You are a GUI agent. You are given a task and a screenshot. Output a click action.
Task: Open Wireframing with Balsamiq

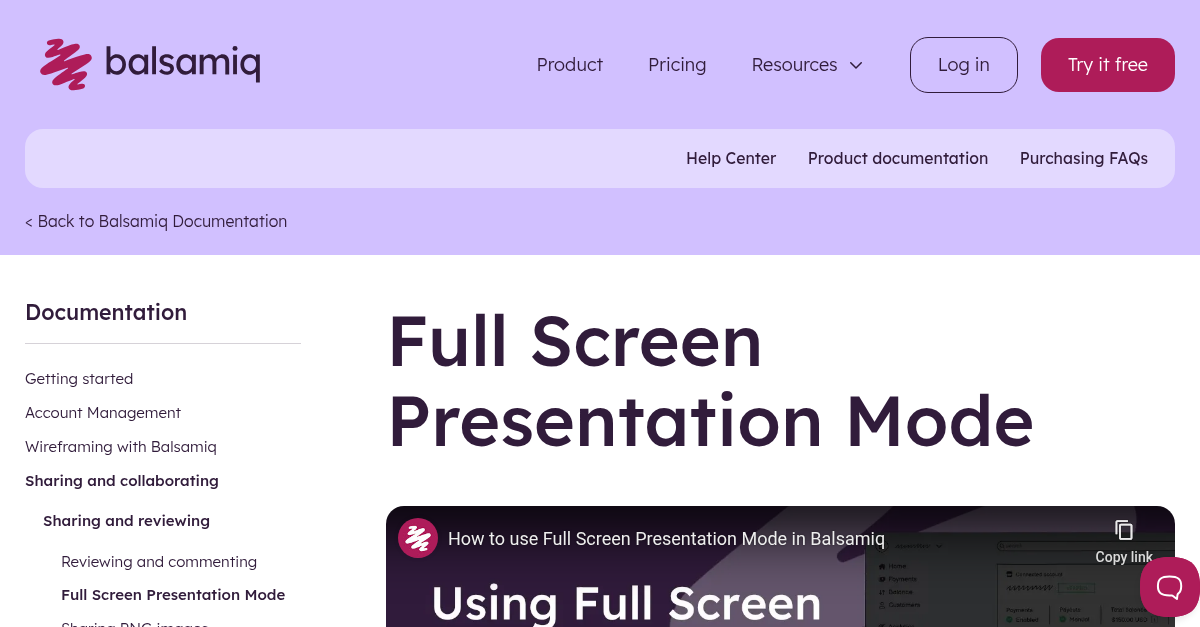120,446
